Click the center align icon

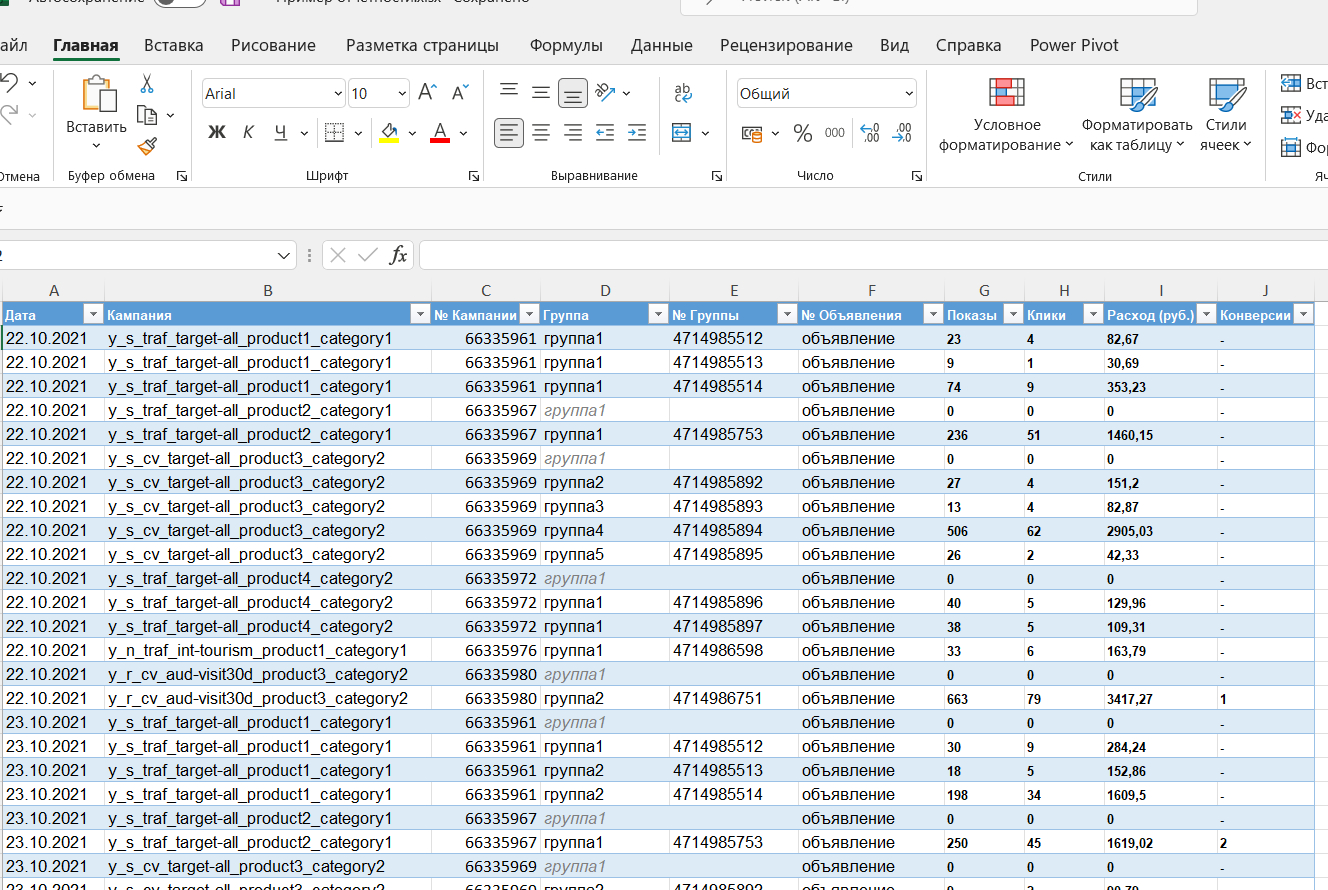[x=541, y=132]
